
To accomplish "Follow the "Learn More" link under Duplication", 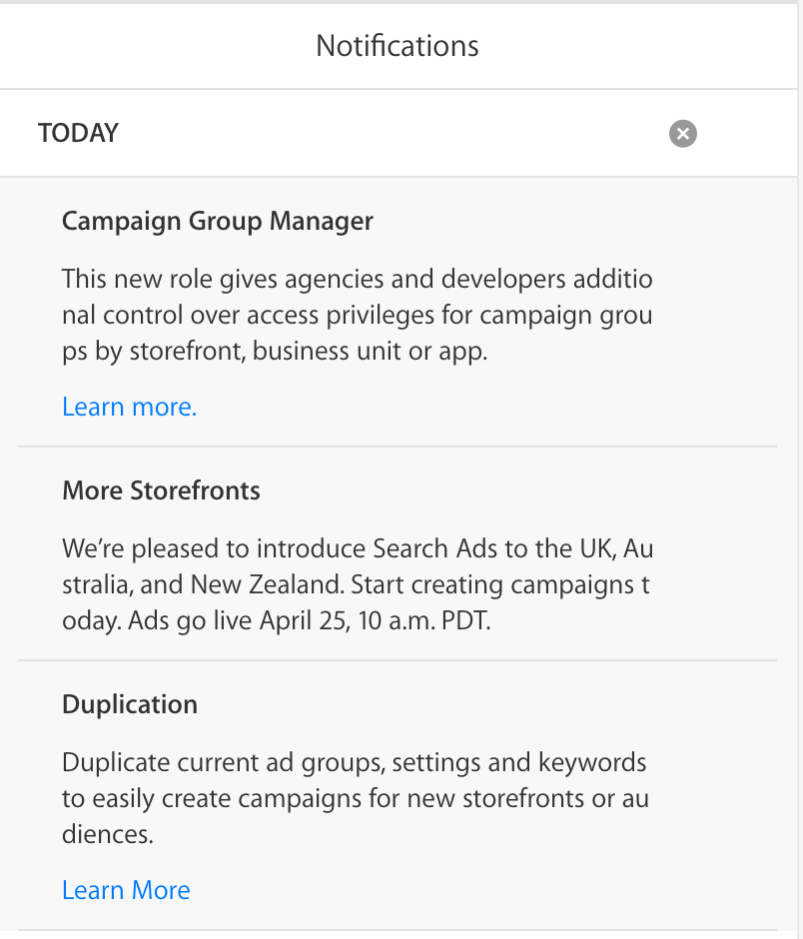I will point(126,890).
